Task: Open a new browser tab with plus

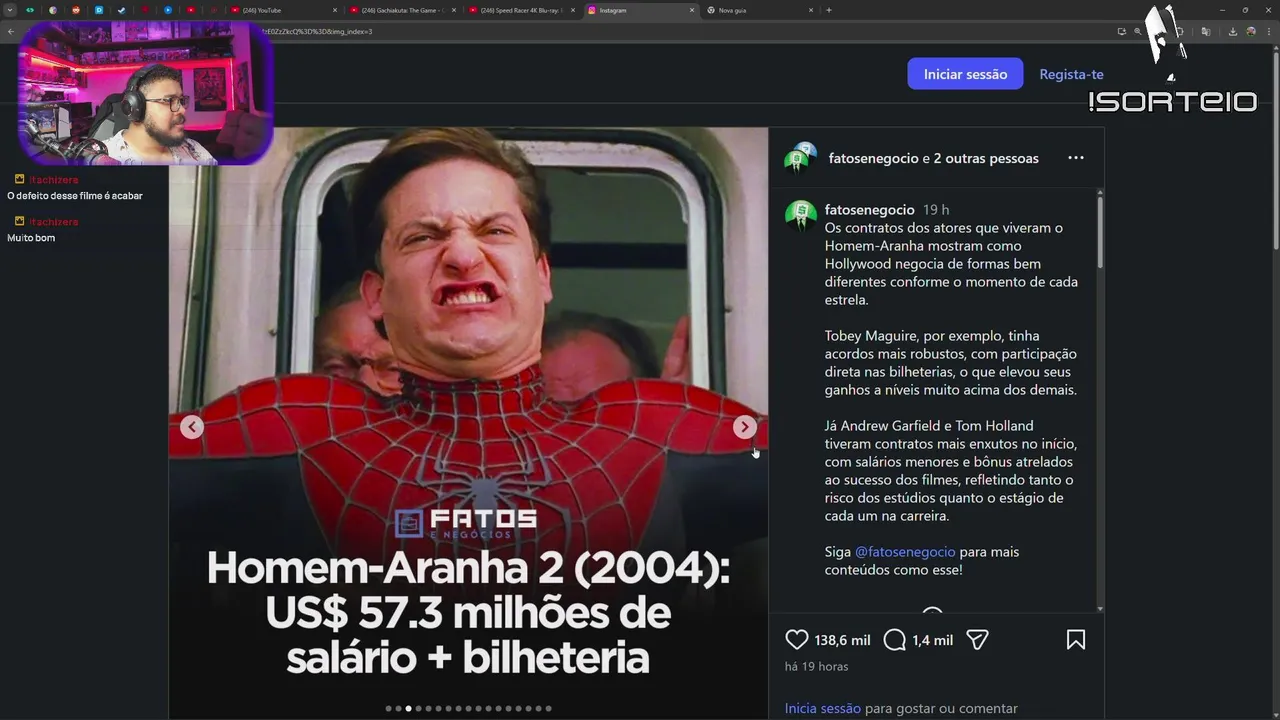Action: (x=829, y=10)
